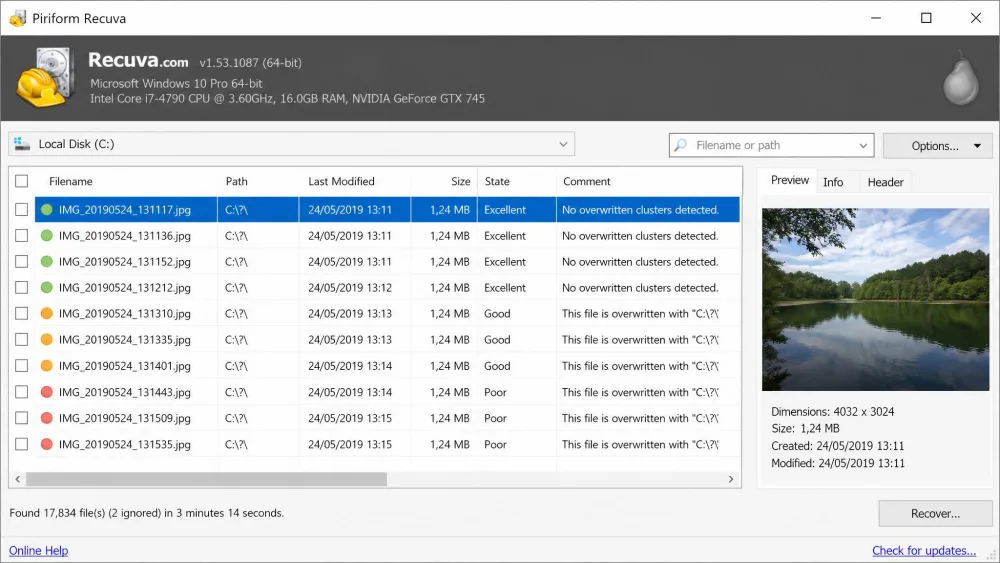Select the IMG_20190524_131136.jpg filename
This screenshot has height=563, width=1000.
point(124,236)
